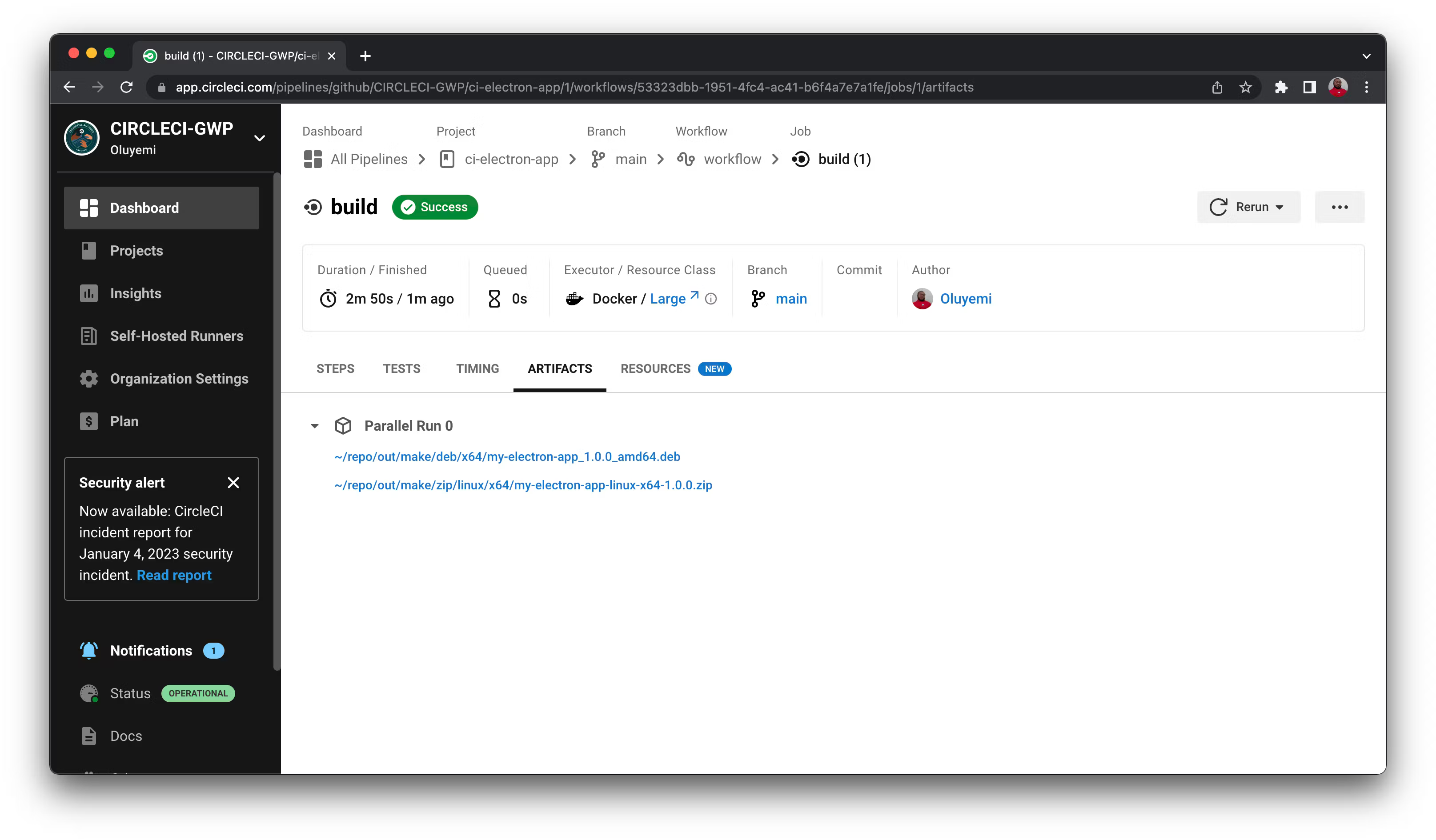The image size is (1436, 840).
Task: Click the main branch link
Action: tap(791, 298)
